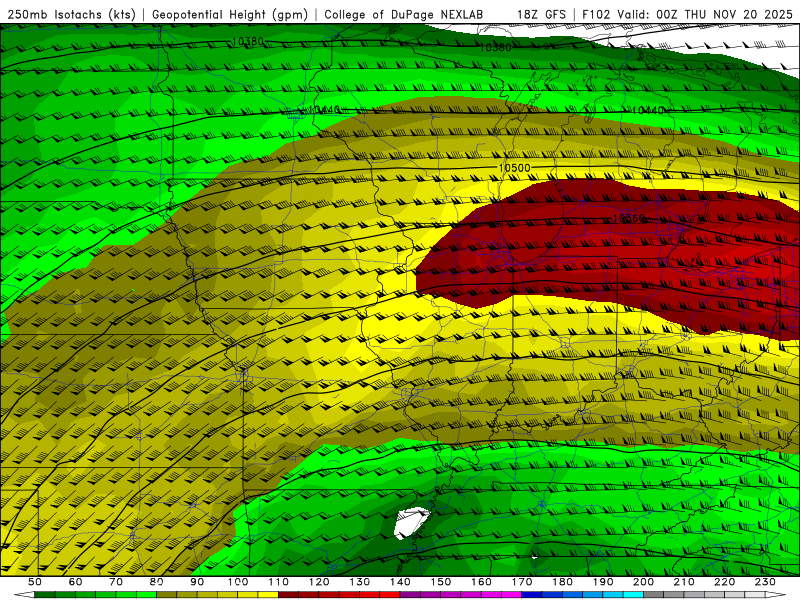Click the 'College of DuPage NEXLAB' credit
This screenshot has height=600, width=800.
pyautogui.click(x=404, y=14)
